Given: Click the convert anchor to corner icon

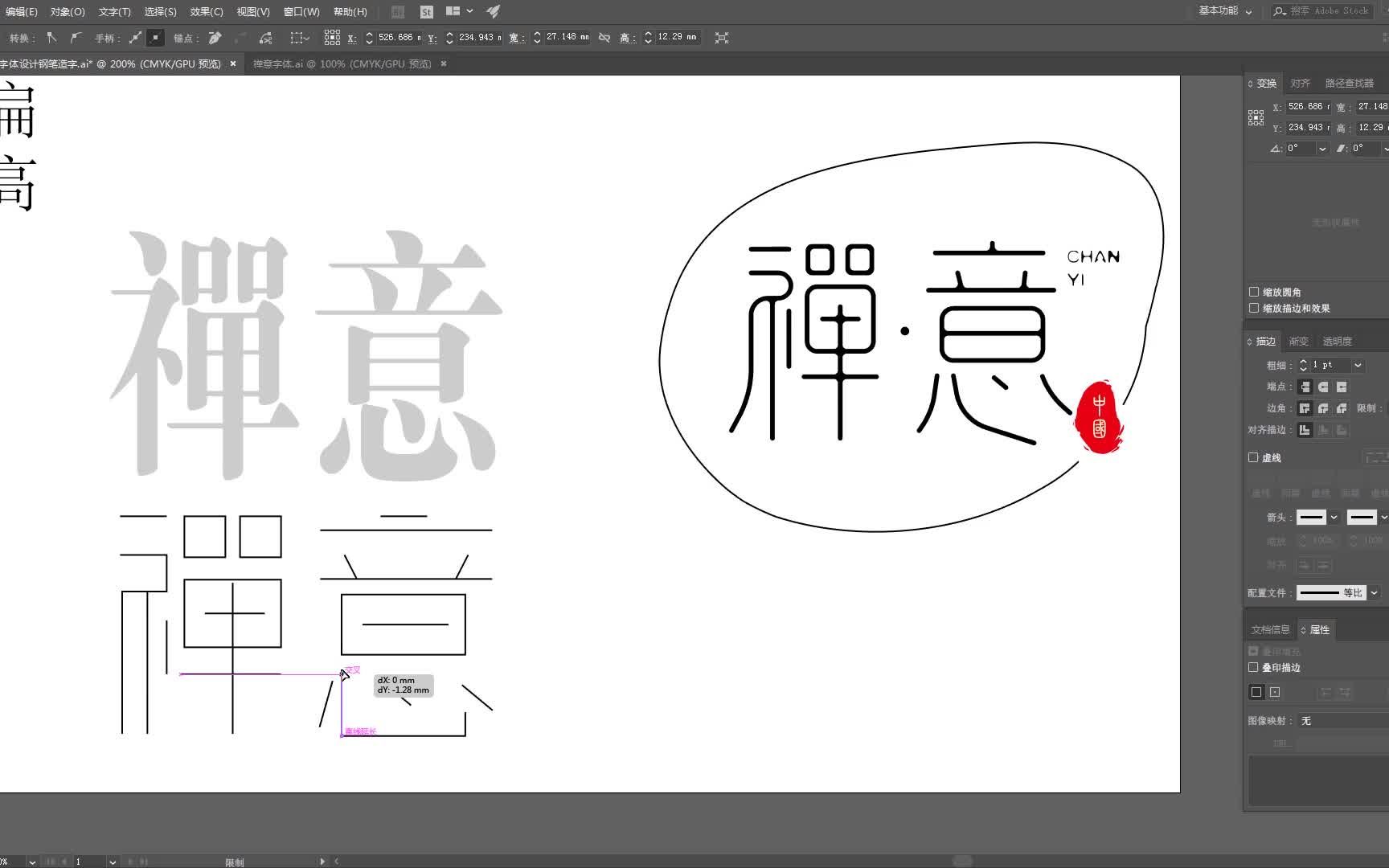Looking at the screenshot, I should [51, 38].
